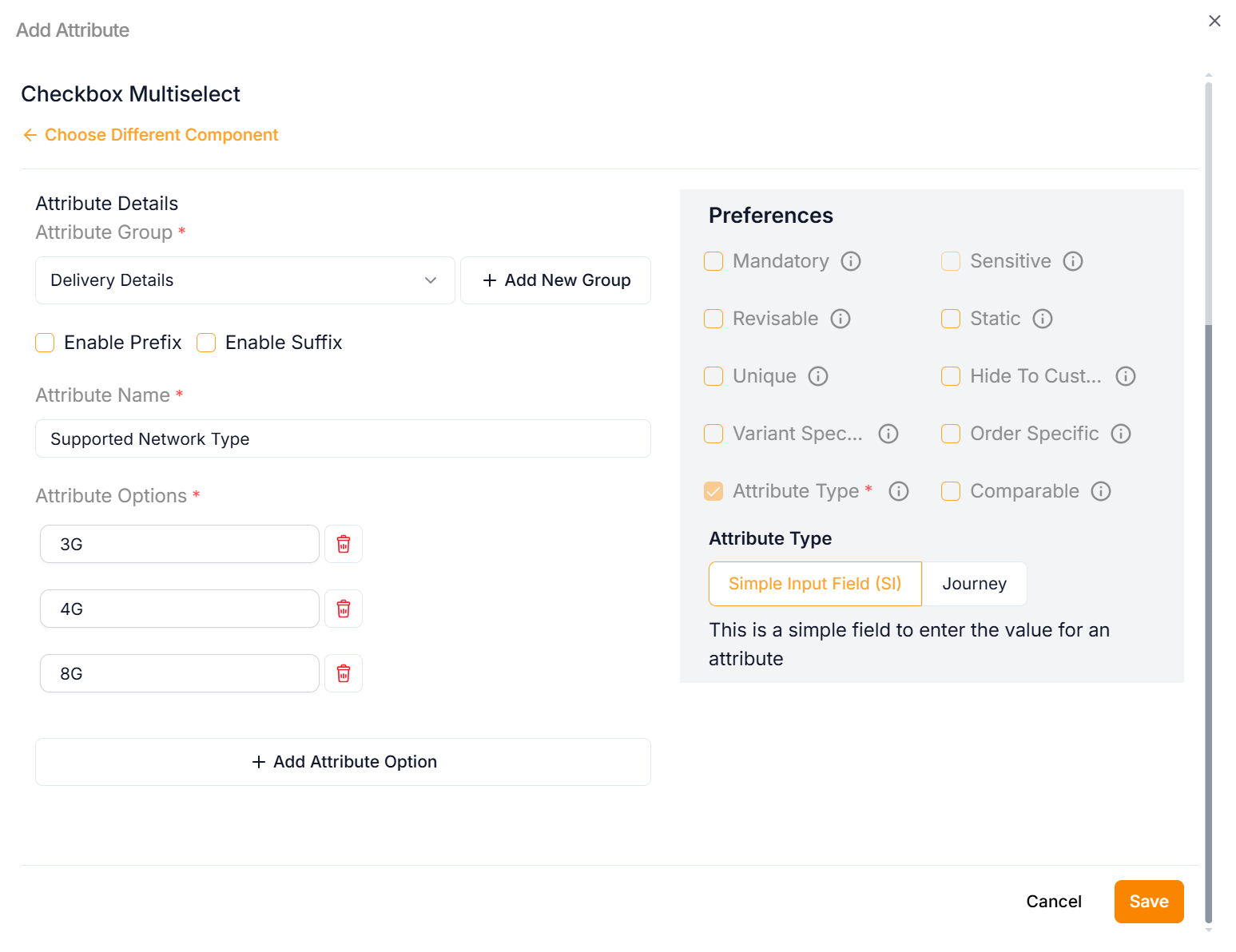The height and width of the screenshot is (952, 1236).
Task: Show info for Order Specific preference
Action: 1121,434
